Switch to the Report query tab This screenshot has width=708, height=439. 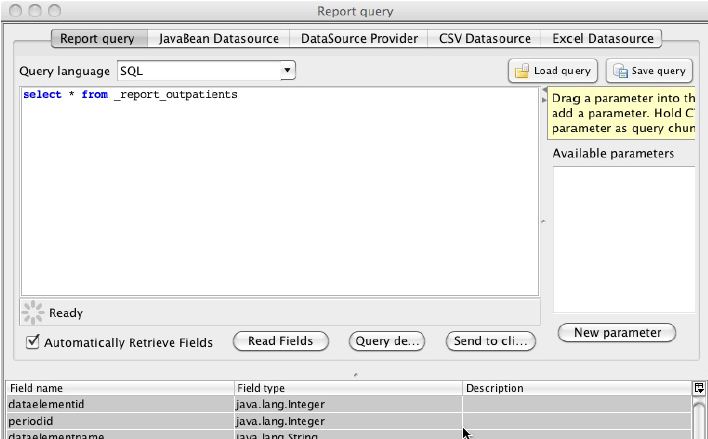98,39
